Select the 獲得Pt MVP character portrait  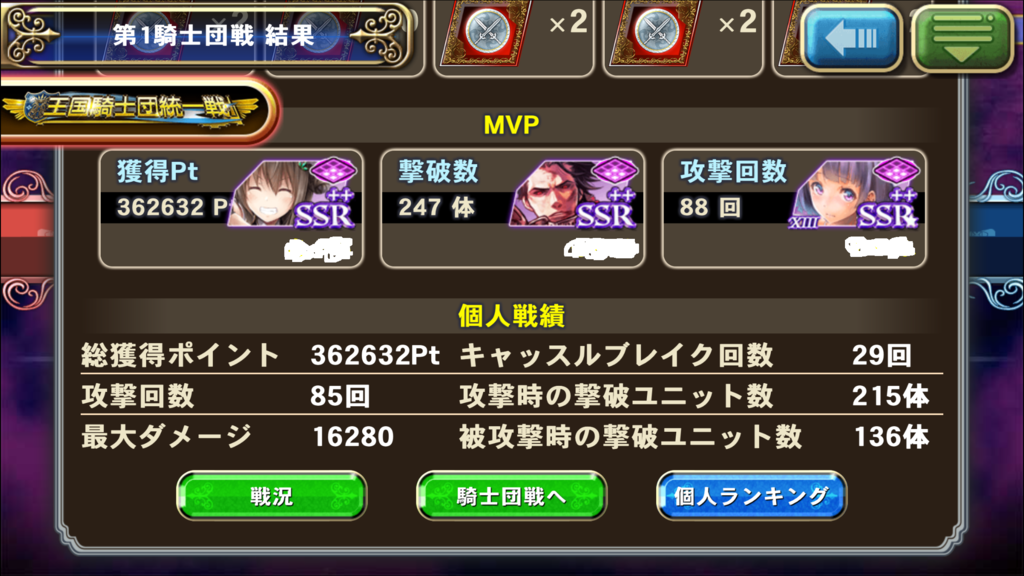(293, 194)
